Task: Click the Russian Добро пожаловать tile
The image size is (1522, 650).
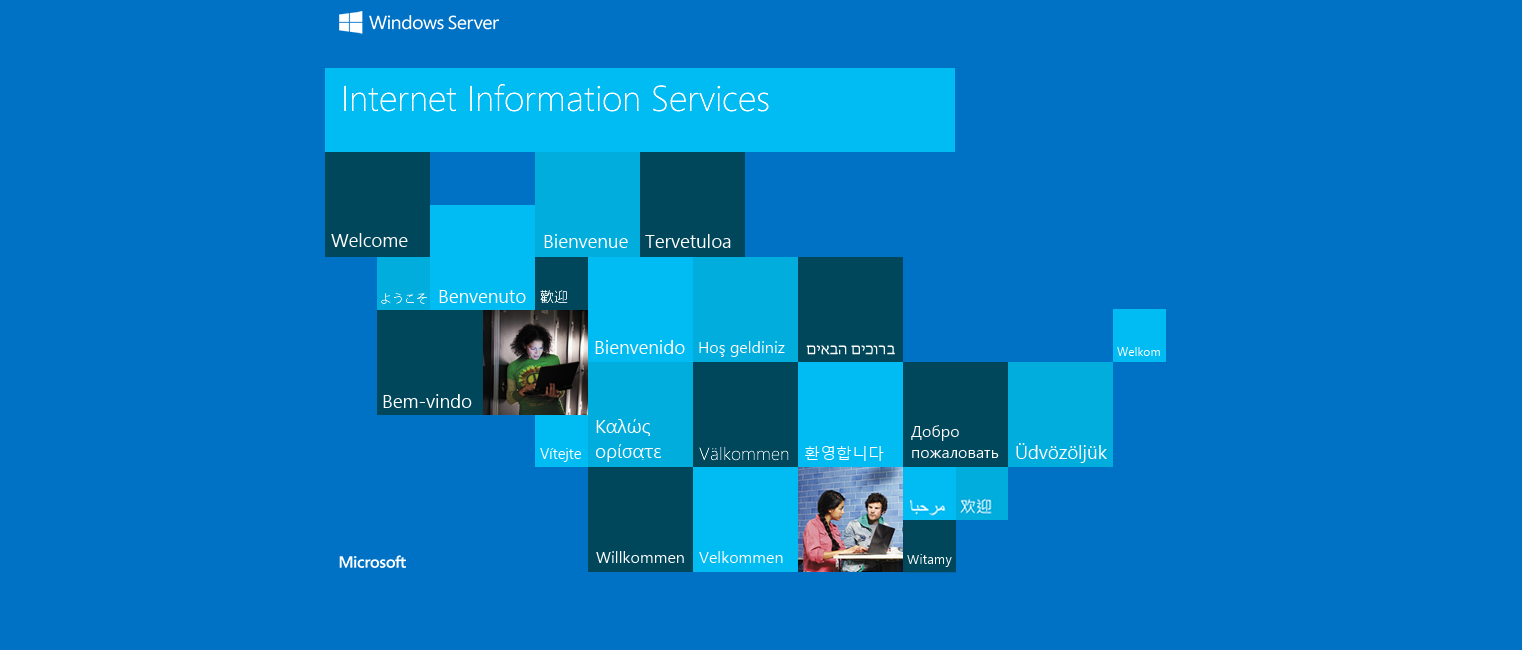Action: click(955, 415)
